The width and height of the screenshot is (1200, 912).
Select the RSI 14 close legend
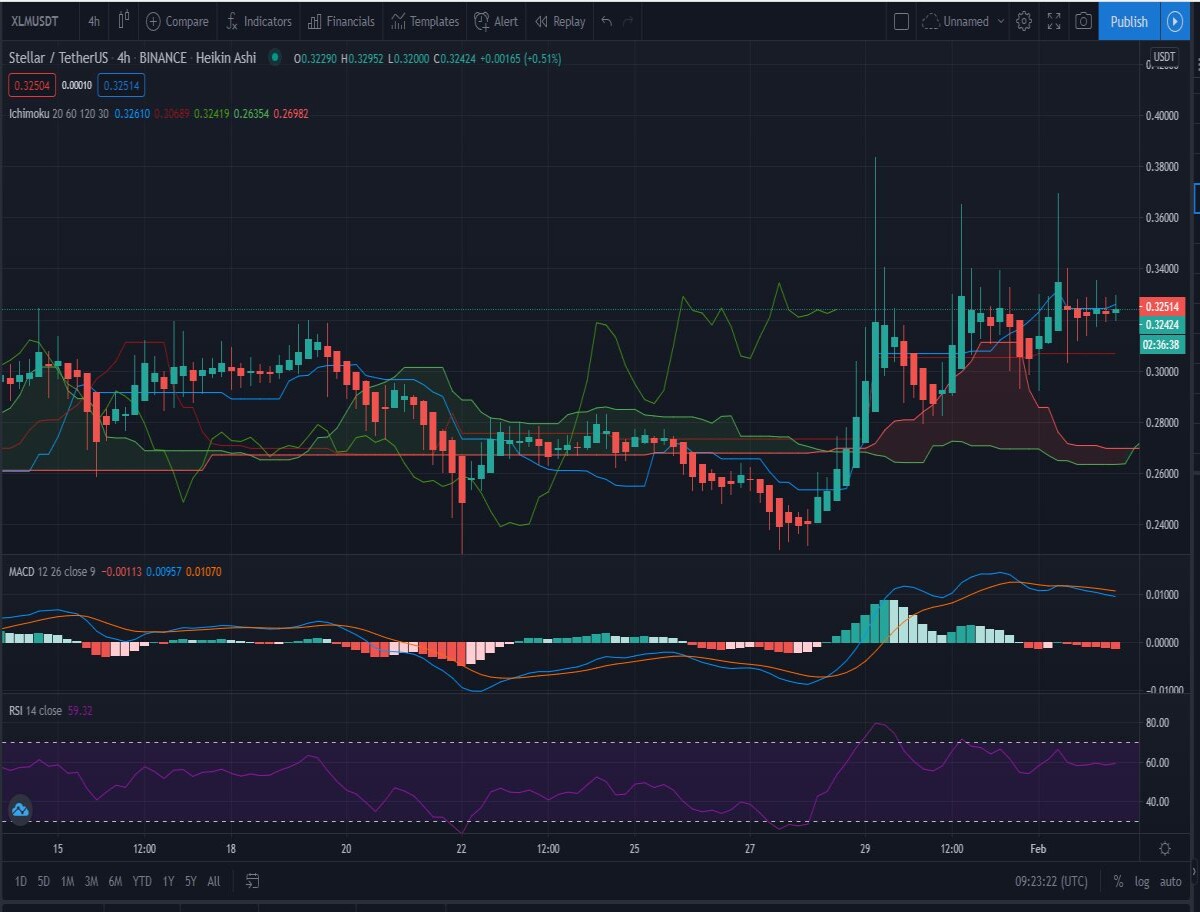pyautogui.click(x=34, y=710)
